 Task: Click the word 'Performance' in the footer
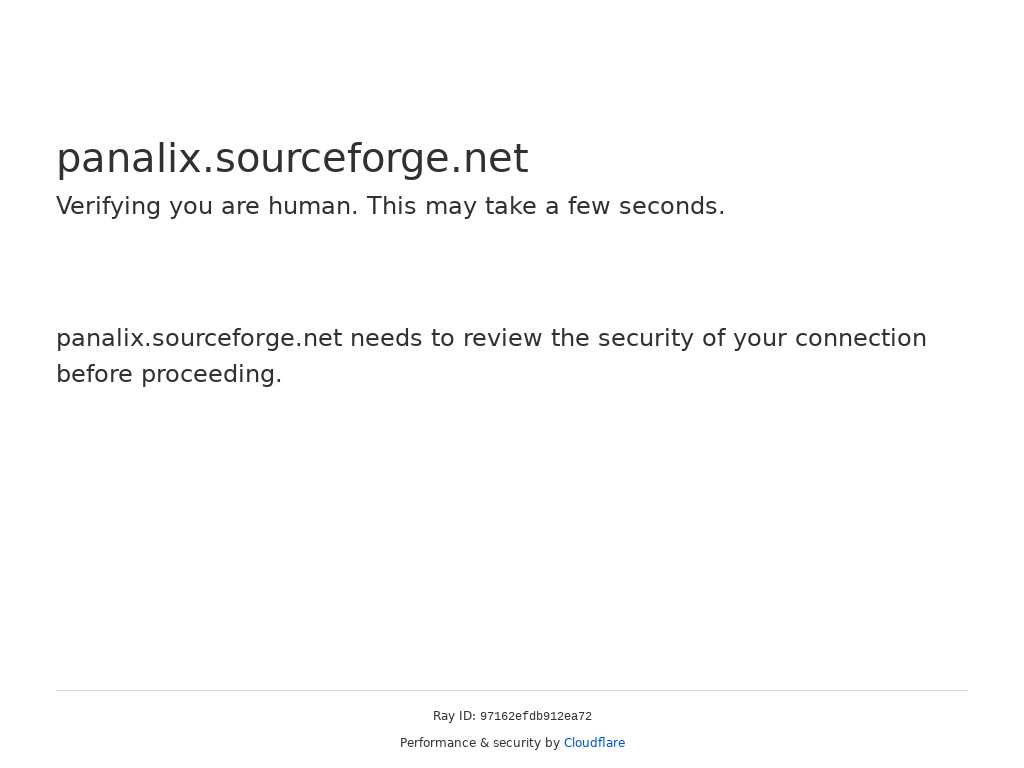pos(438,743)
